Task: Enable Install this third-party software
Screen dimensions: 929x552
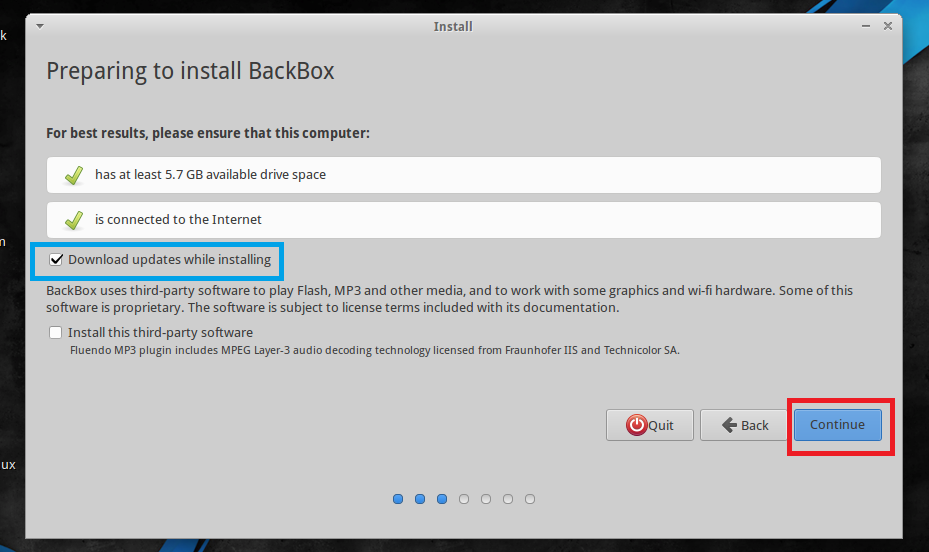Action: pyautogui.click(x=56, y=332)
